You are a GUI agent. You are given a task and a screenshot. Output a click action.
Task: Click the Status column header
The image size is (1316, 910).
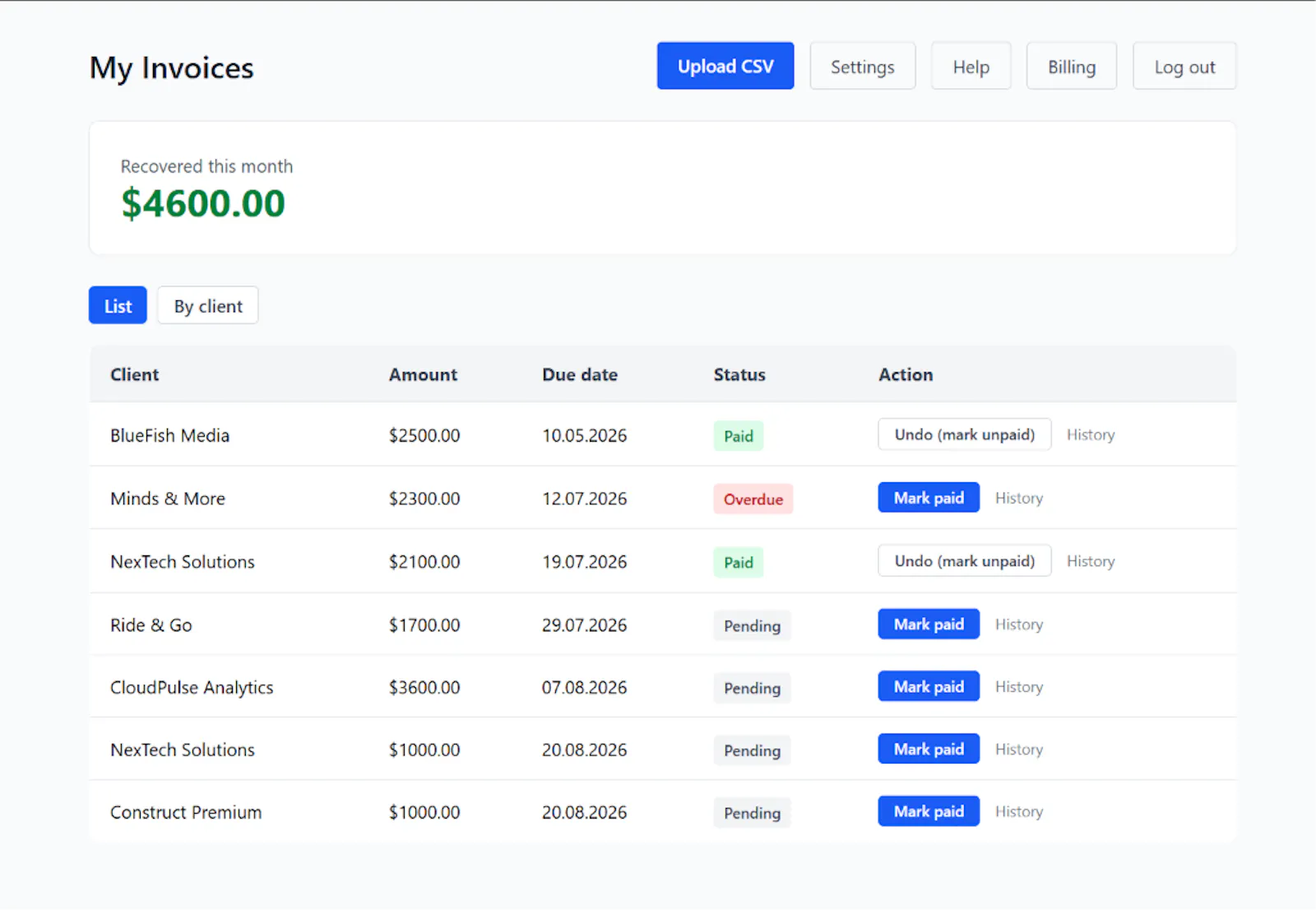click(x=739, y=374)
